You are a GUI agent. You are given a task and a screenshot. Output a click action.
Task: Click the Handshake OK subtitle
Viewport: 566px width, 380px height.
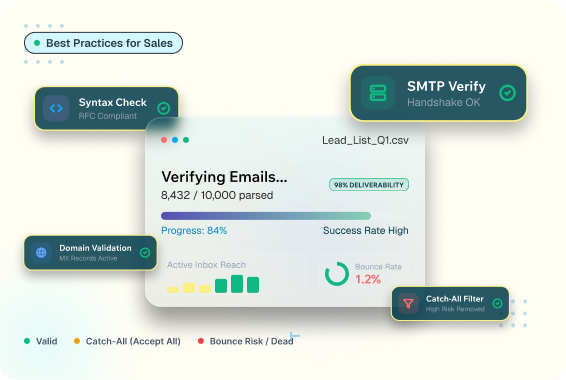coord(444,102)
